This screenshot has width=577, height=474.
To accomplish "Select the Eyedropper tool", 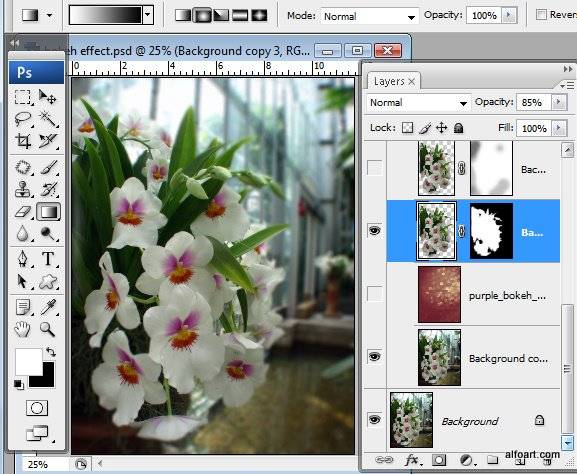I will coord(48,307).
